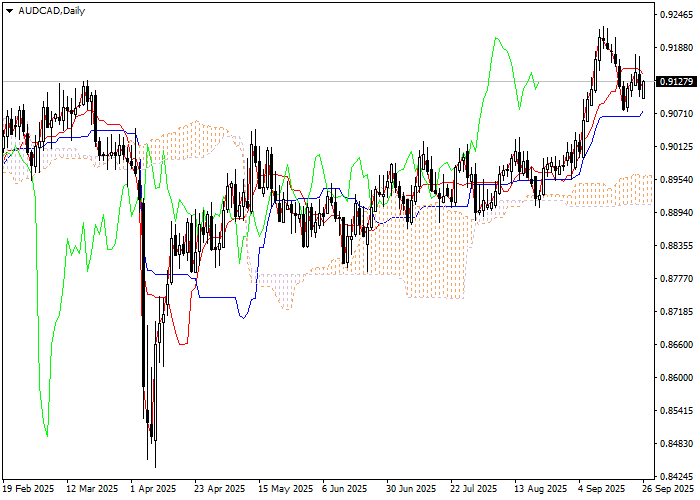This screenshot has width=700, height=500.
Task: Click the 0.85415 price axis label
Action: (x=676, y=411)
